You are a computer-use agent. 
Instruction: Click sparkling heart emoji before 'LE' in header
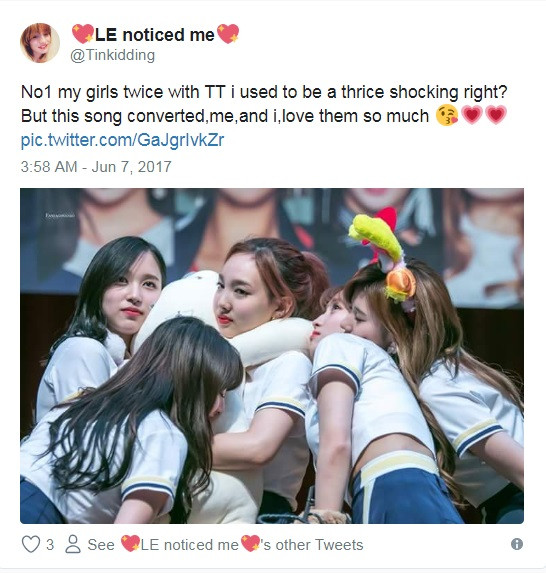point(82,34)
